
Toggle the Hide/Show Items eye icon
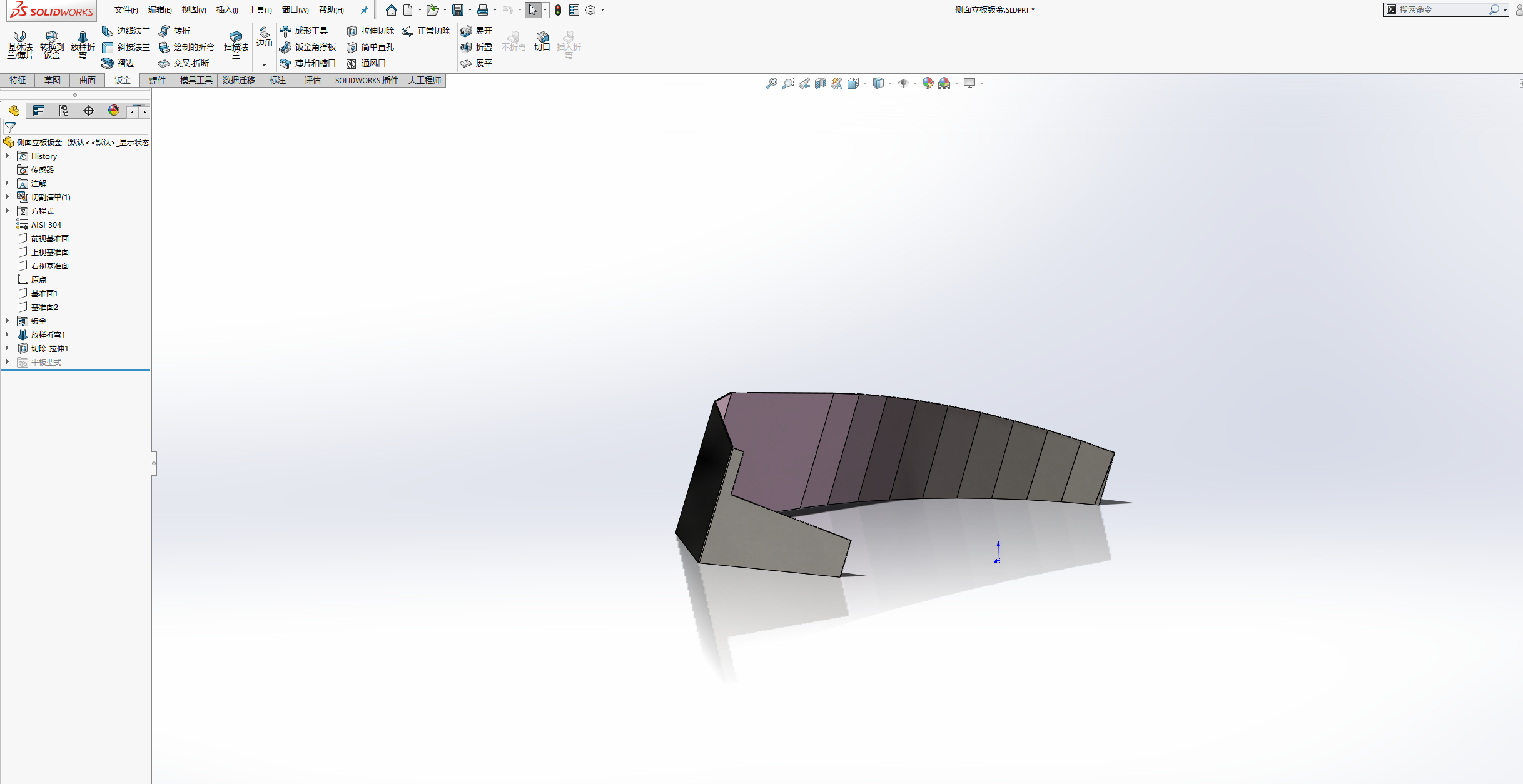click(903, 83)
